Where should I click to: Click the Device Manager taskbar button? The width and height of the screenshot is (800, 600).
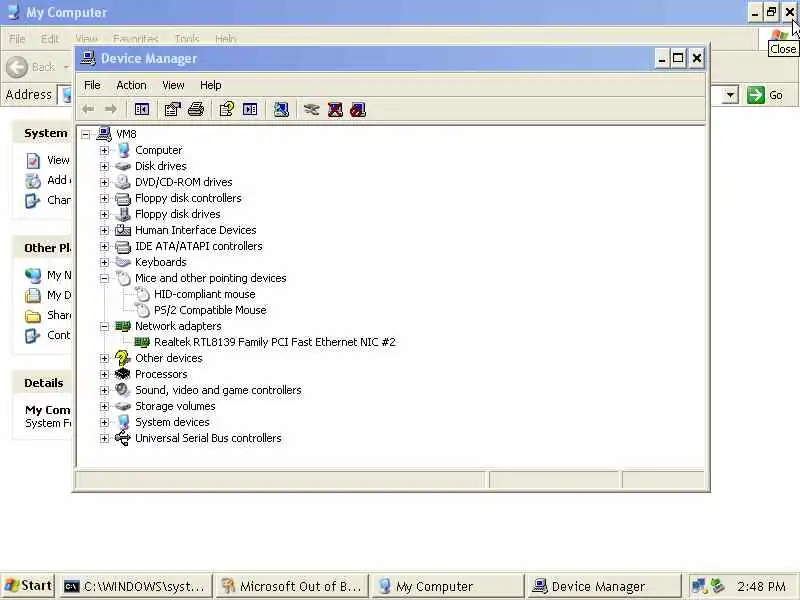[604, 586]
